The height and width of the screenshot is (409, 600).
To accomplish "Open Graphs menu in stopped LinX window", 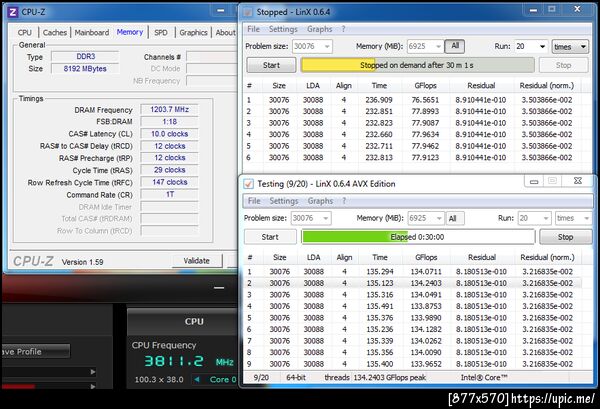I will coord(320,29).
